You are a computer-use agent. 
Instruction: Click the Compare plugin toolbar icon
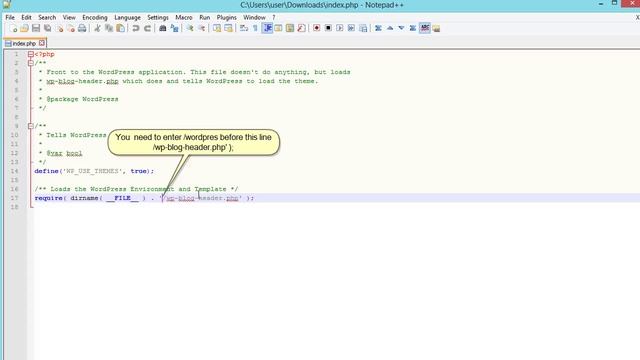(378, 28)
